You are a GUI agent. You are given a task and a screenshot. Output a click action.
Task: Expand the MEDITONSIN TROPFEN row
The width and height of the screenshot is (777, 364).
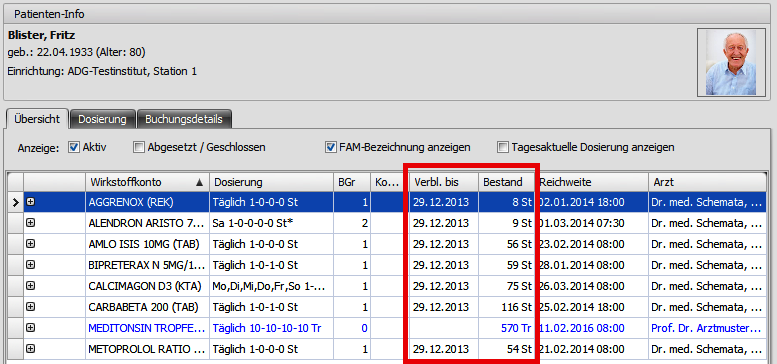point(31,328)
